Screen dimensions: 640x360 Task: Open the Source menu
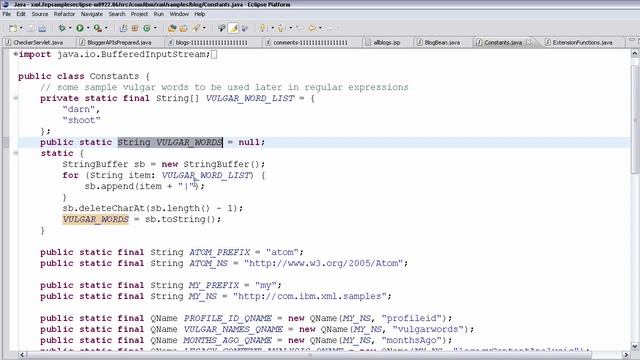click(40, 14)
